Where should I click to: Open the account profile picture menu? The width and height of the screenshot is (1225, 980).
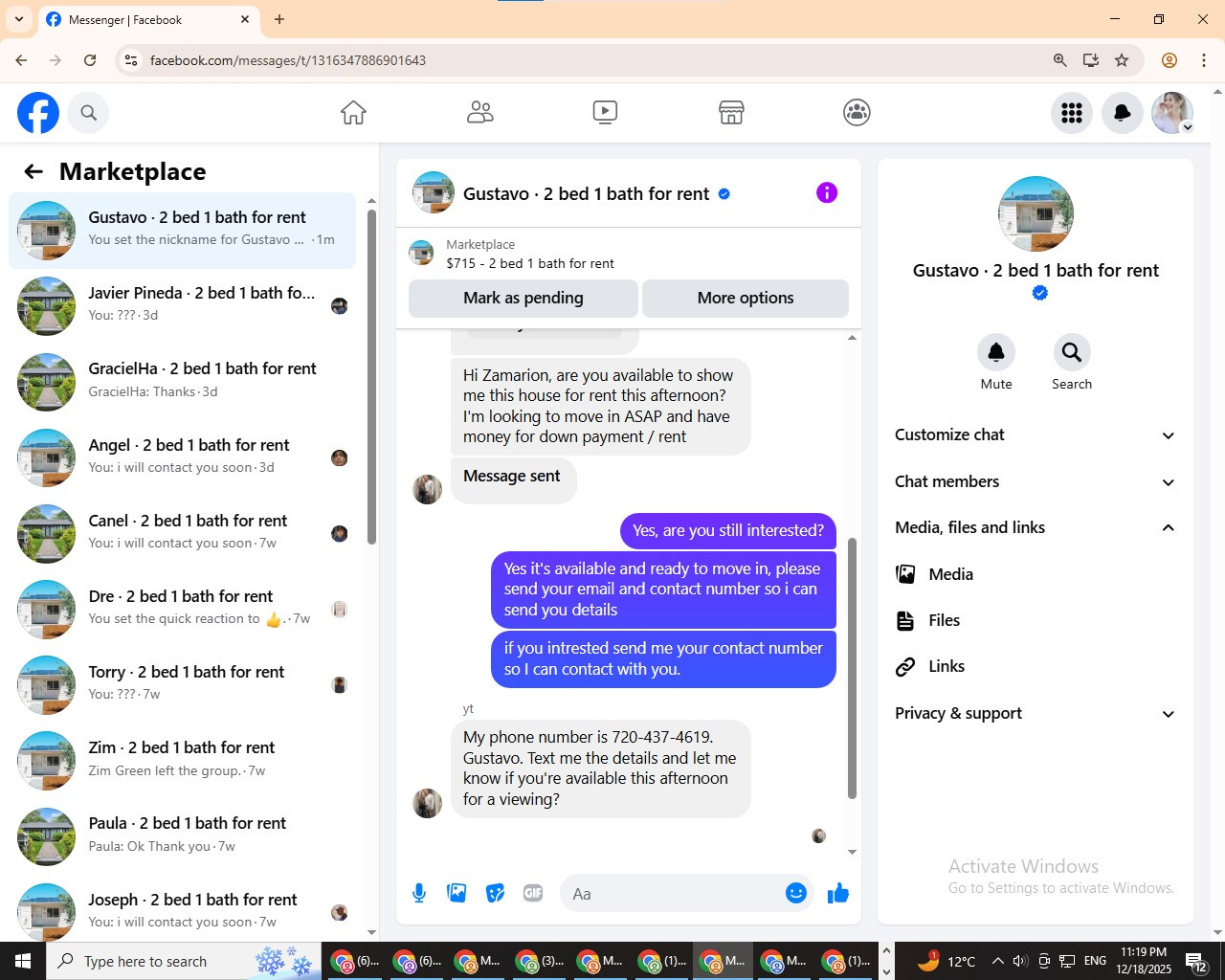pyautogui.click(x=1172, y=113)
